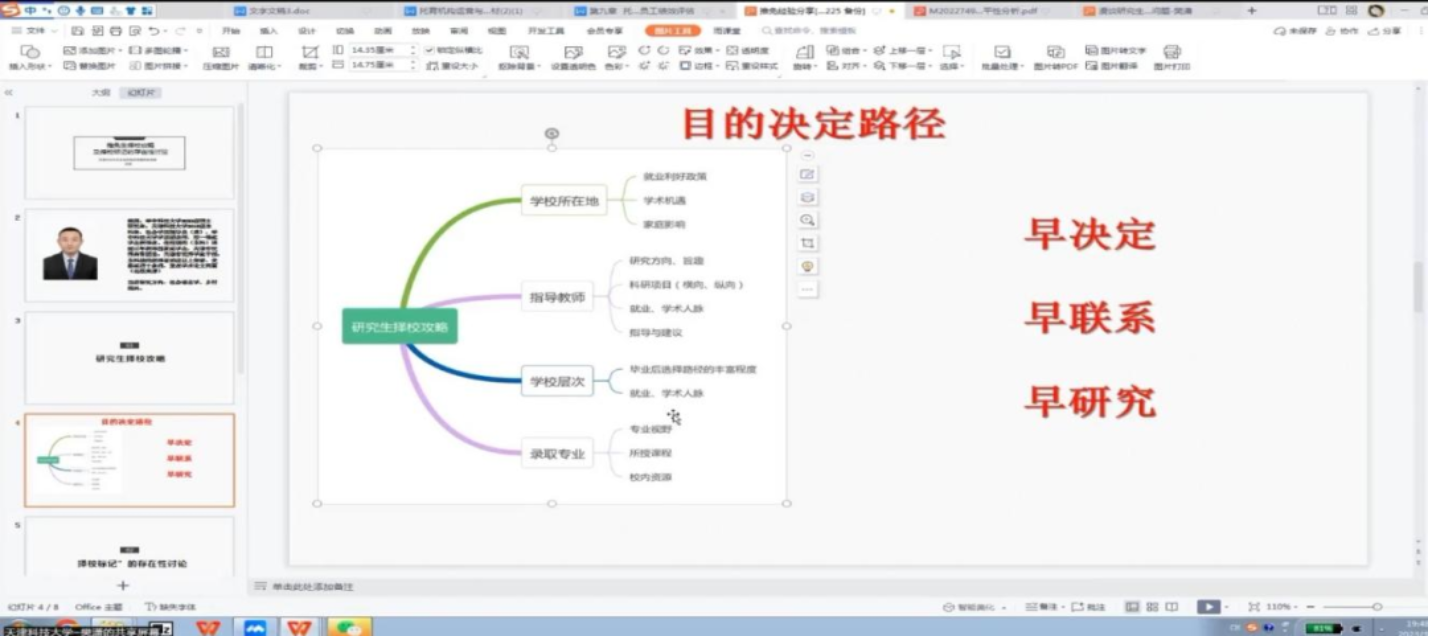Open the 文件 file menu dropdown
The image size is (1429, 637).
(40, 31)
